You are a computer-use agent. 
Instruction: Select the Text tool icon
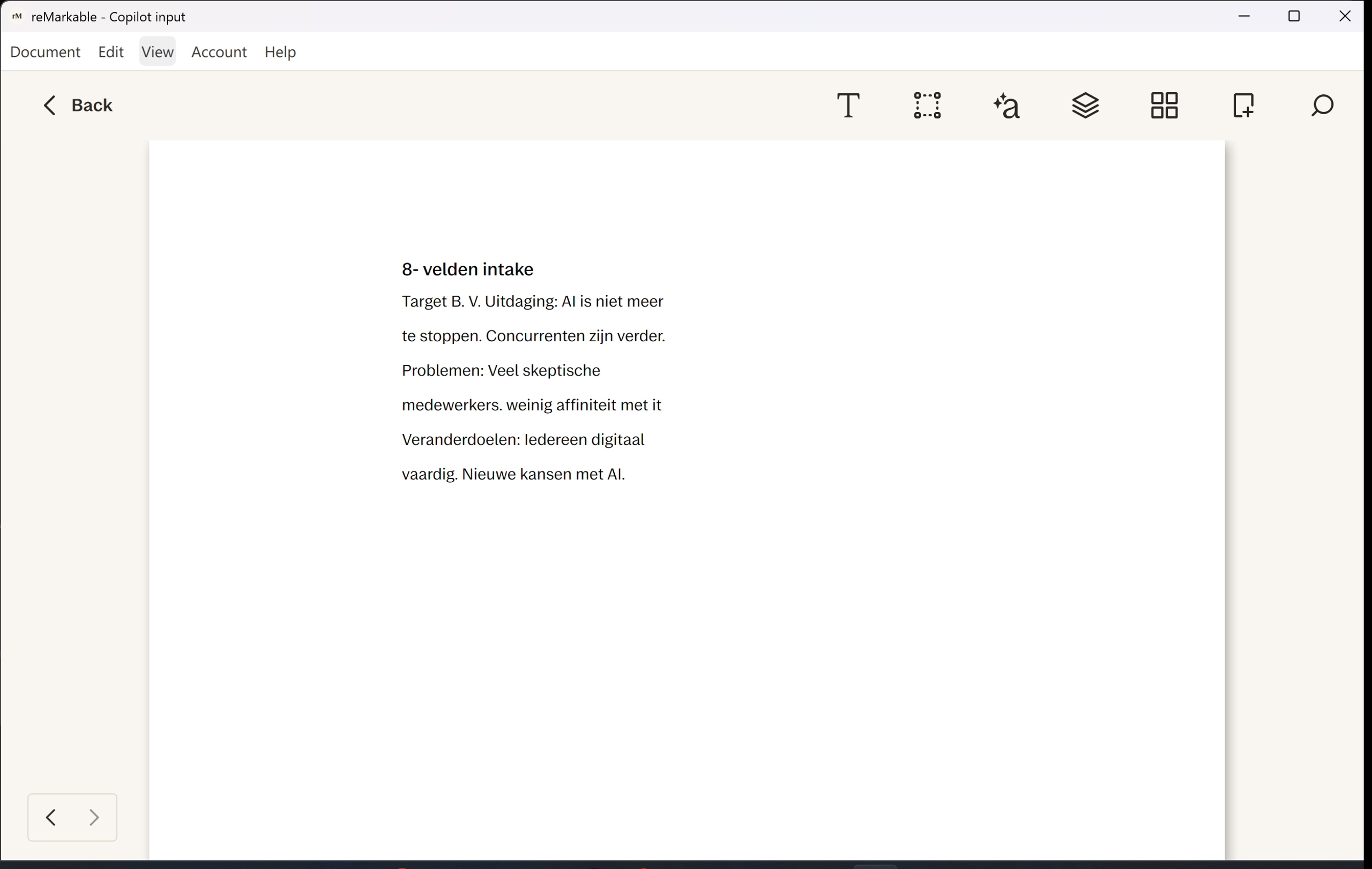tap(848, 106)
